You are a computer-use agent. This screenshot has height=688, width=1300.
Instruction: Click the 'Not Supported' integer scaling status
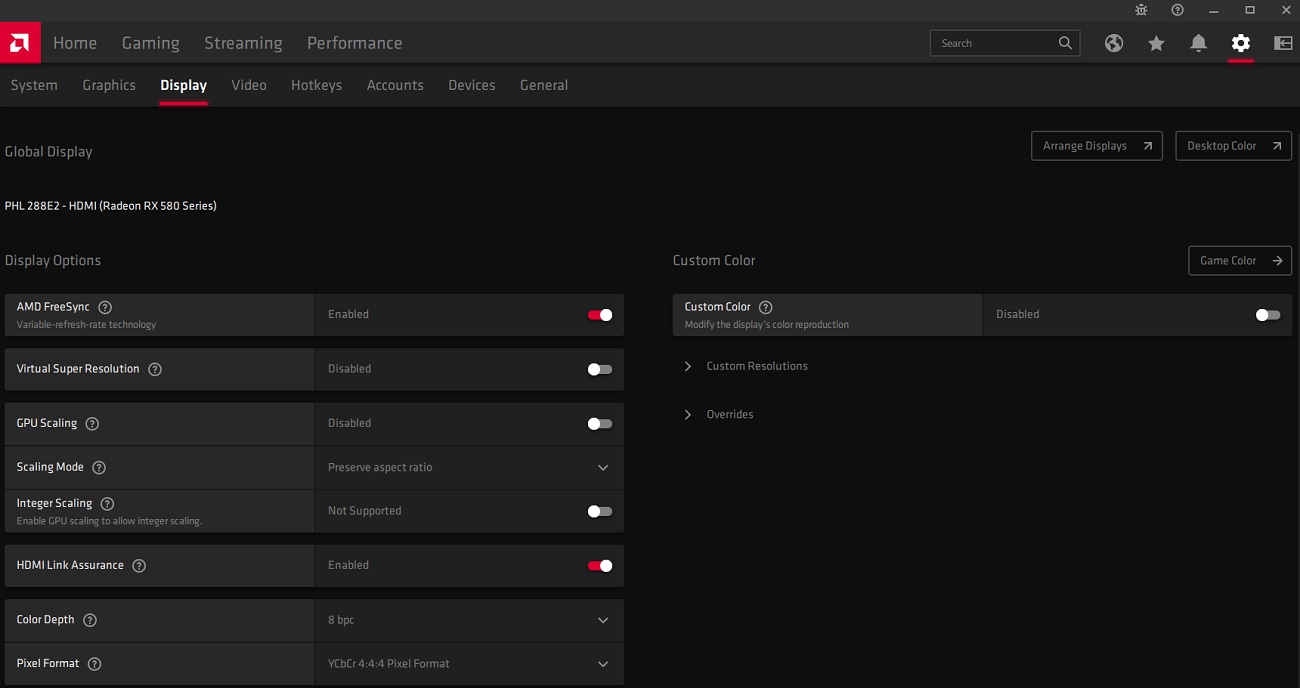(x=365, y=511)
